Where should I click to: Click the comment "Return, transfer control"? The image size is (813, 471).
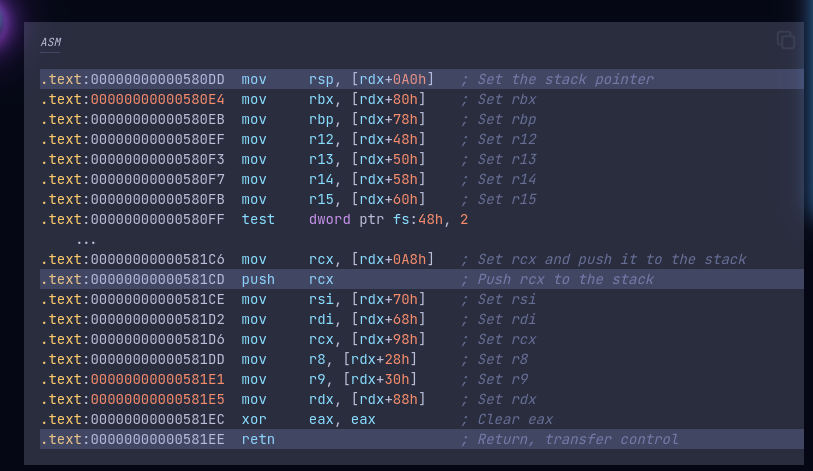pos(577,439)
